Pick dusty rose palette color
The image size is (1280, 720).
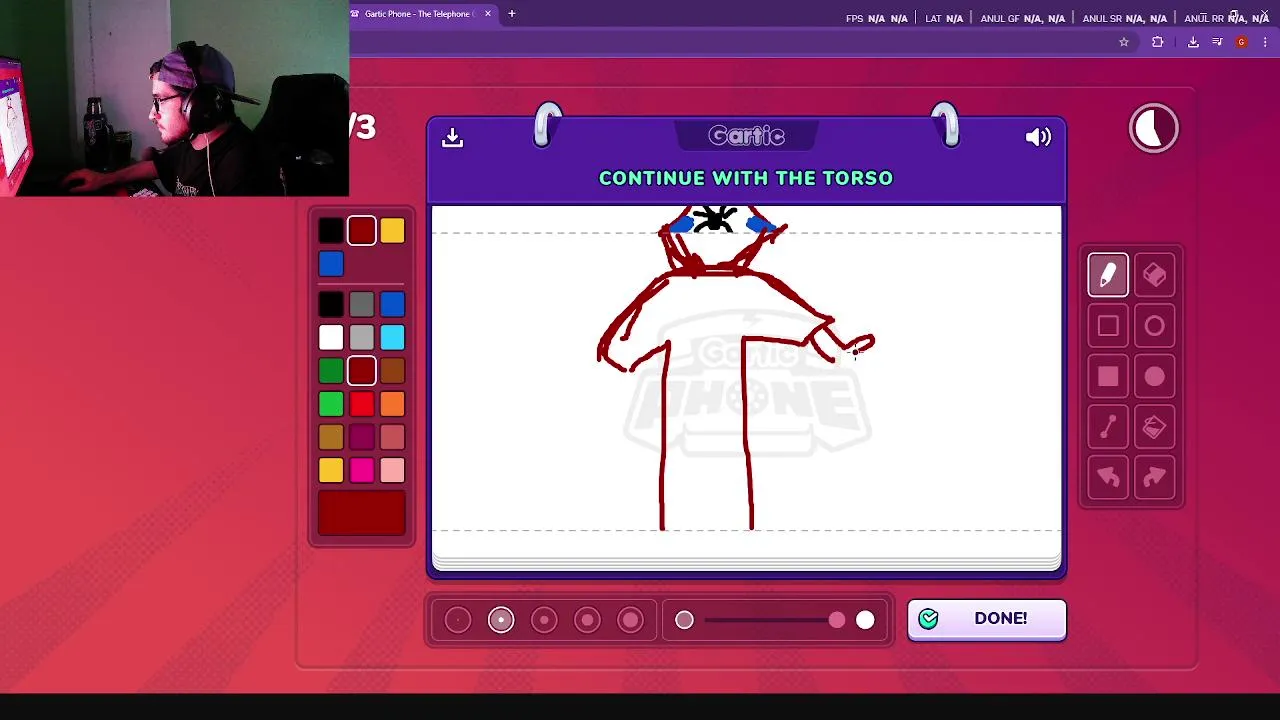392,437
